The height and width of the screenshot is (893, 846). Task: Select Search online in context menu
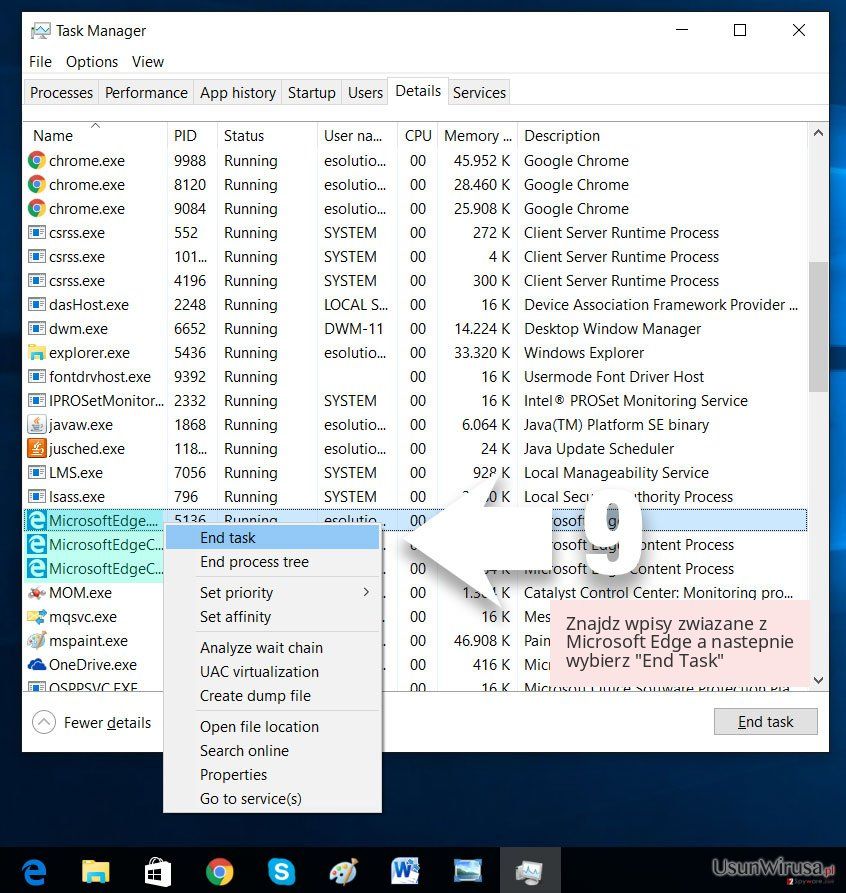(x=272, y=751)
